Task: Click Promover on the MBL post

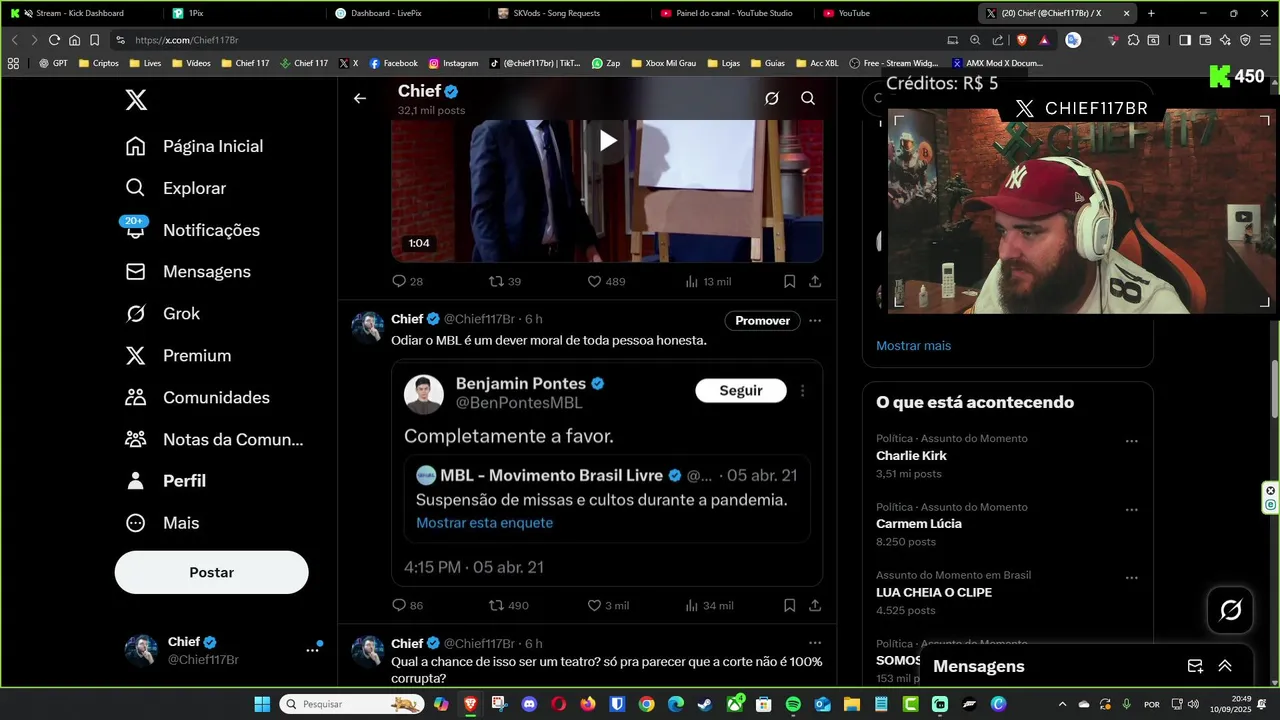Action: [762, 320]
